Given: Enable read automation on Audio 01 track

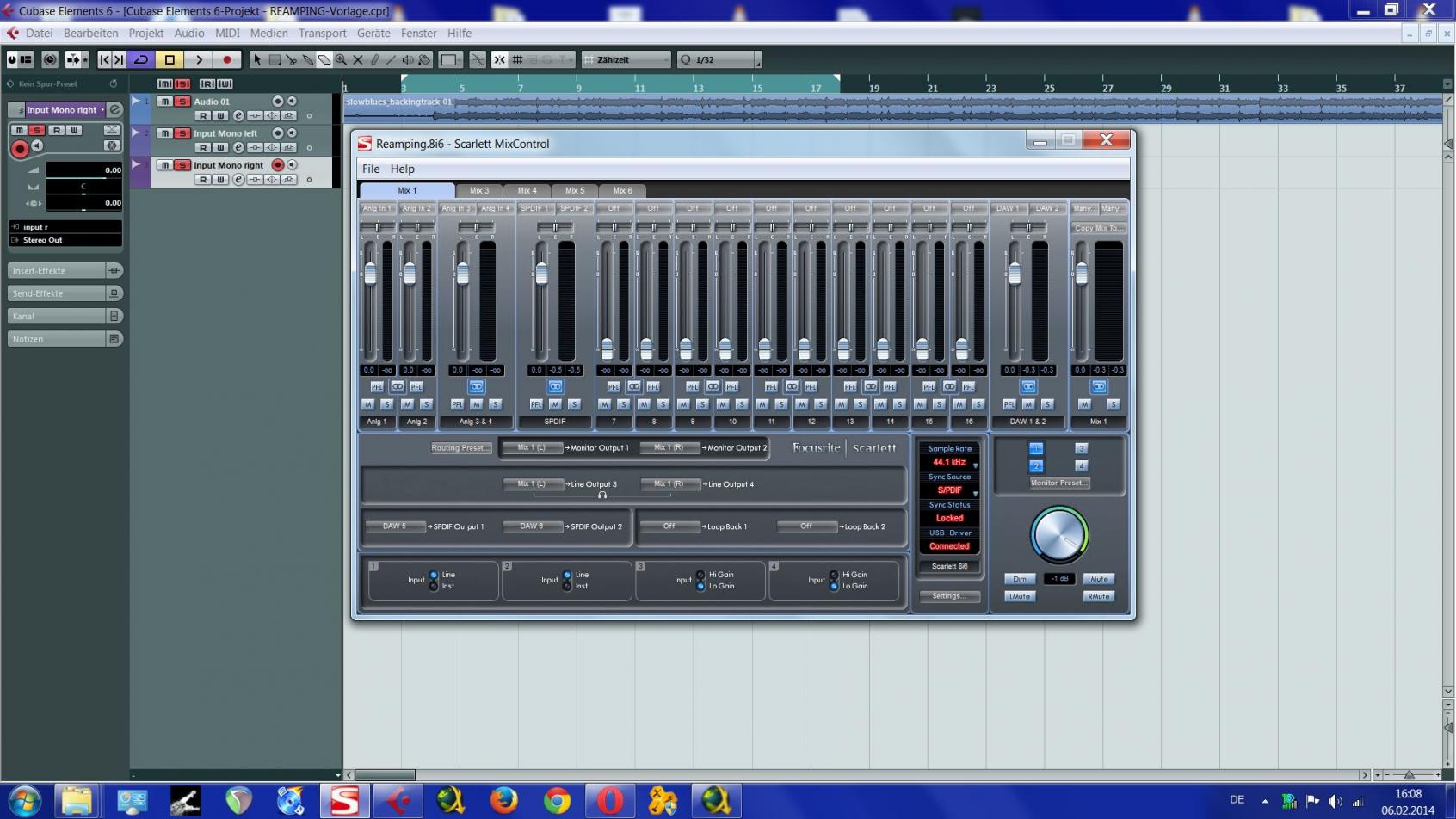Looking at the screenshot, I should 203,115.
